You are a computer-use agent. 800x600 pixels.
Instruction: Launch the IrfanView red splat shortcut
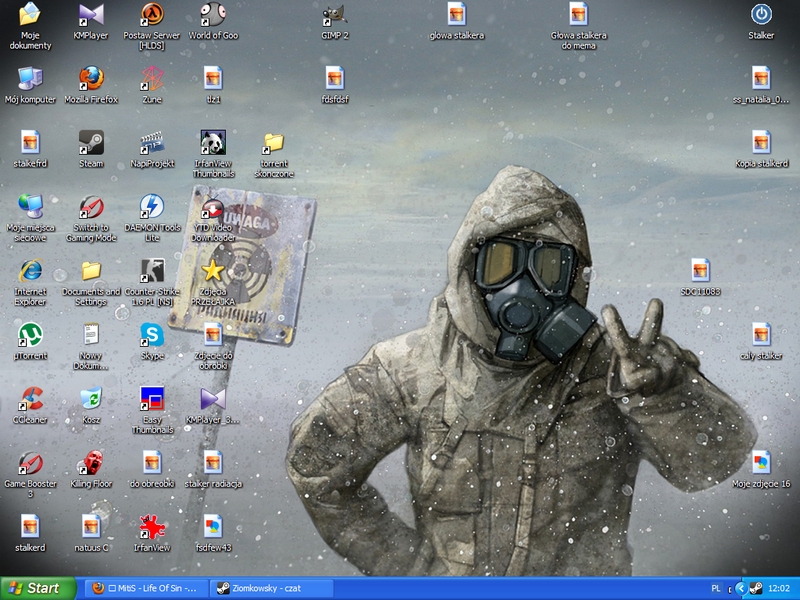(x=152, y=527)
